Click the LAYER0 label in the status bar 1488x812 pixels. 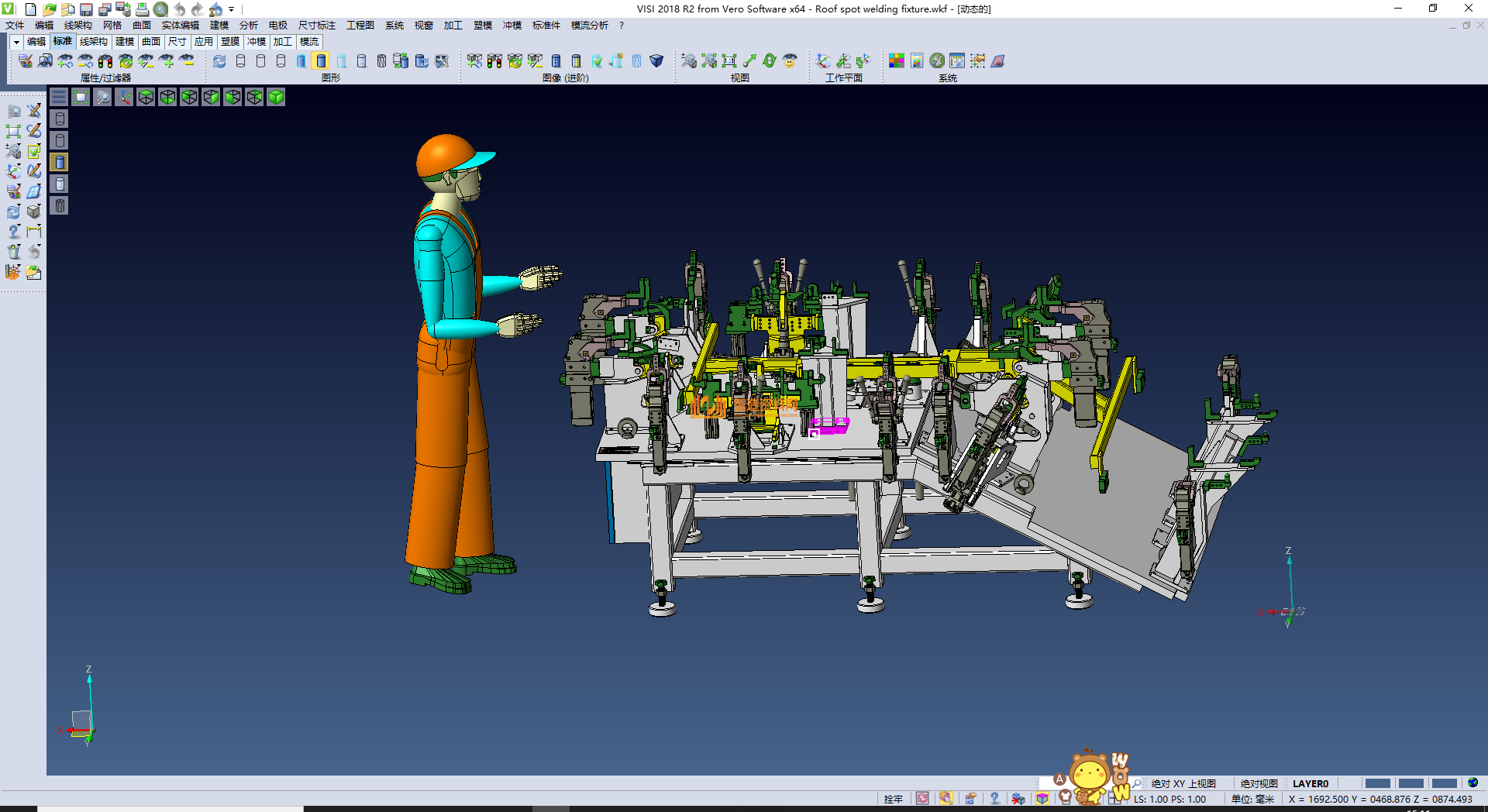tap(1310, 783)
